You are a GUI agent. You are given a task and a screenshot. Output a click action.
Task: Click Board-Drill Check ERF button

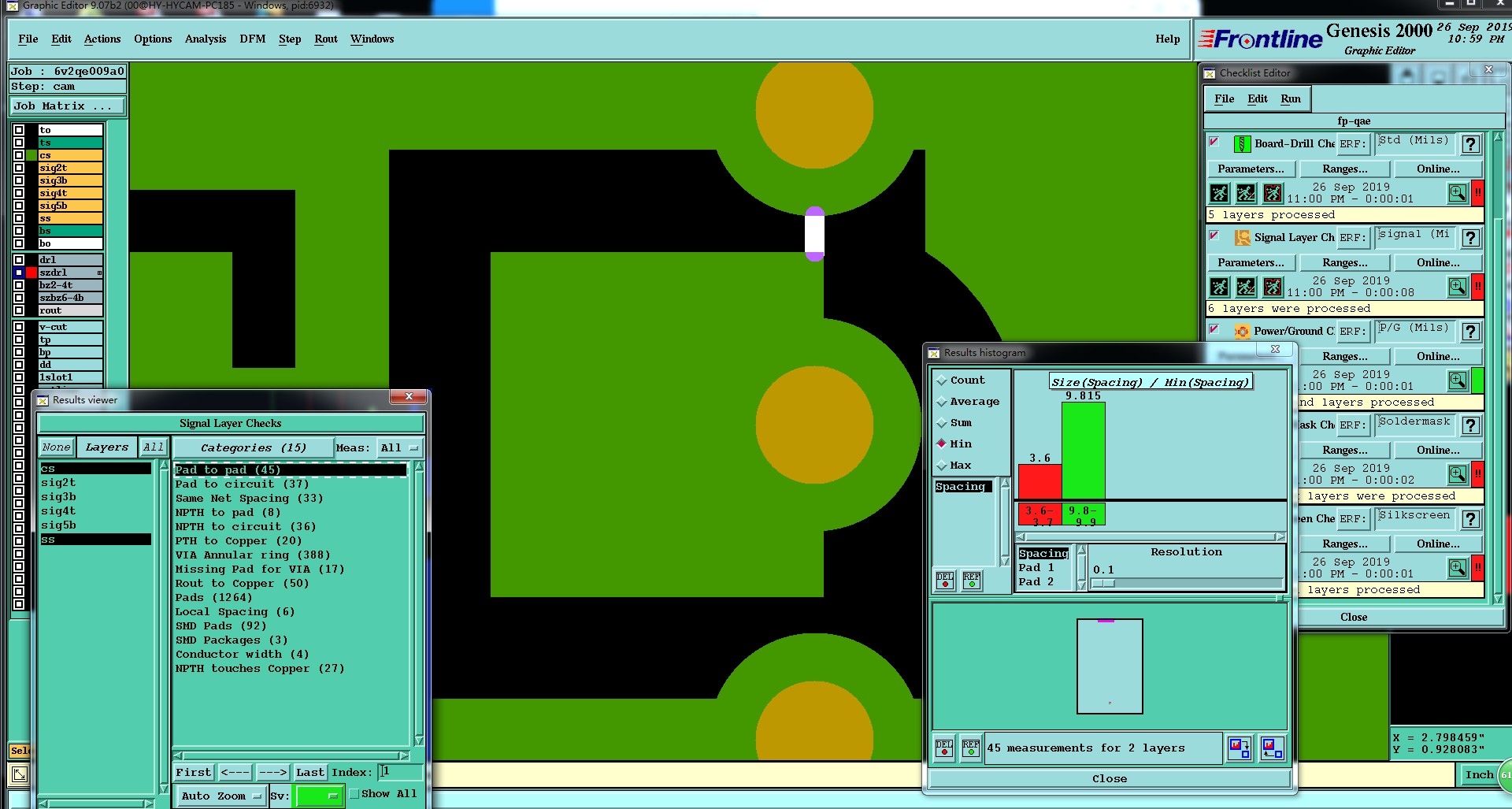tap(1353, 144)
